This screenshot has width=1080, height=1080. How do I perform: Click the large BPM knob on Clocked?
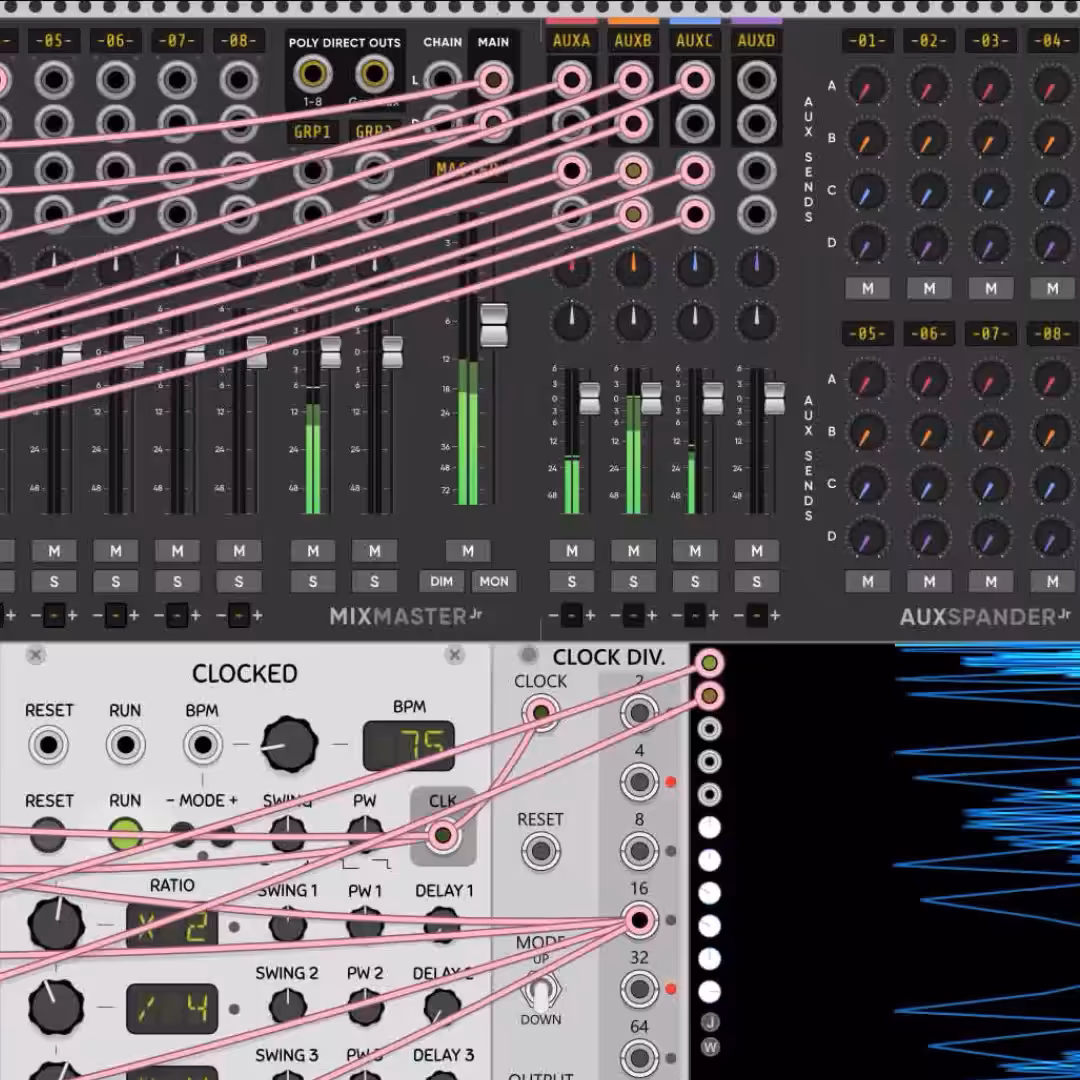pos(289,744)
